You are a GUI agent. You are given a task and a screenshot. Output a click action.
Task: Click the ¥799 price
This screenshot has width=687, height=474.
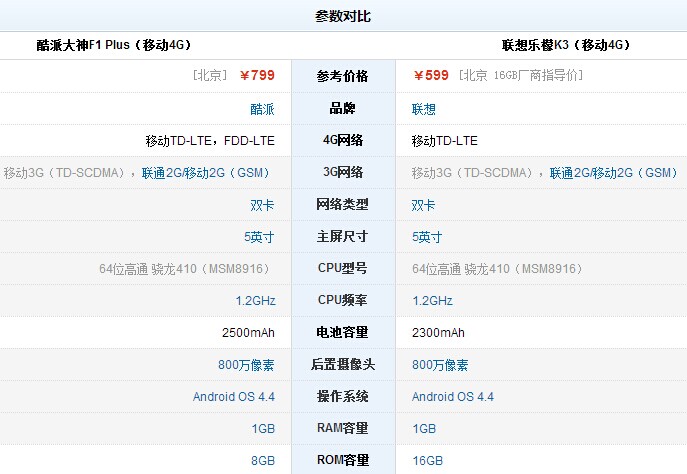pyautogui.click(x=257, y=75)
